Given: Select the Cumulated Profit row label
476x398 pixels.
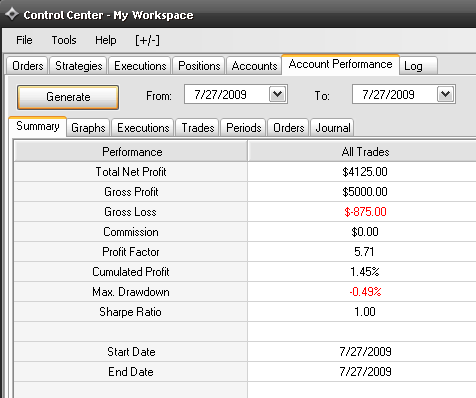Looking at the screenshot, I should pyautogui.click(x=131, y=272).
